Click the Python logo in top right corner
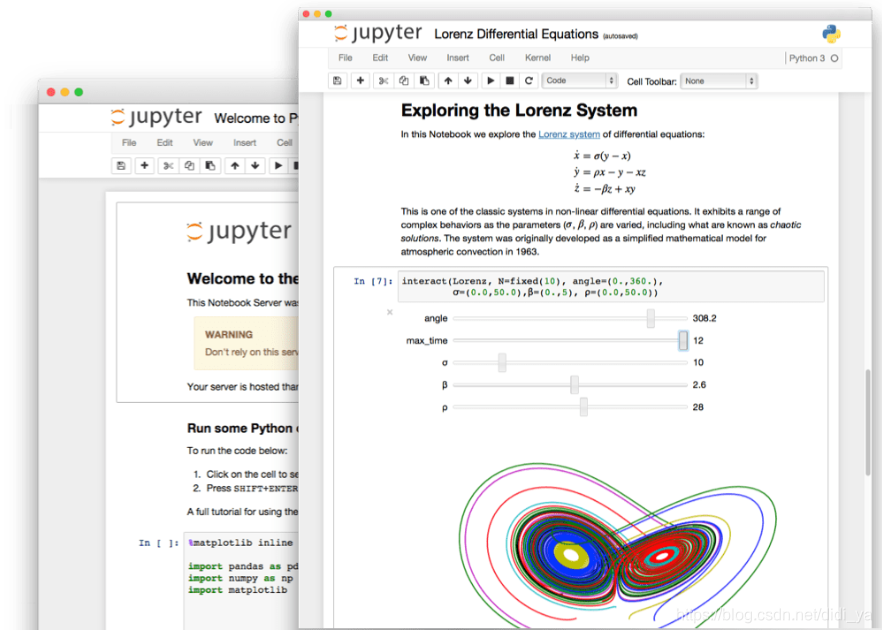 coord(831,34)
